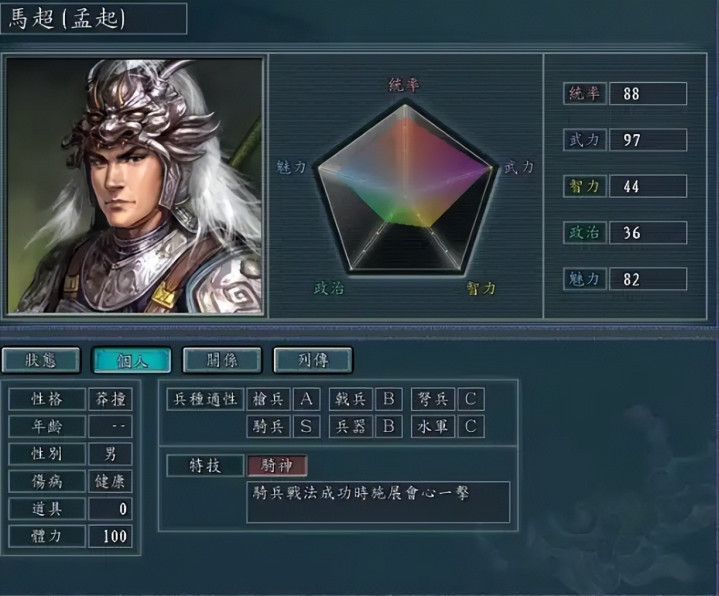Click the 智力 stat label

click(x=585, y=186)
